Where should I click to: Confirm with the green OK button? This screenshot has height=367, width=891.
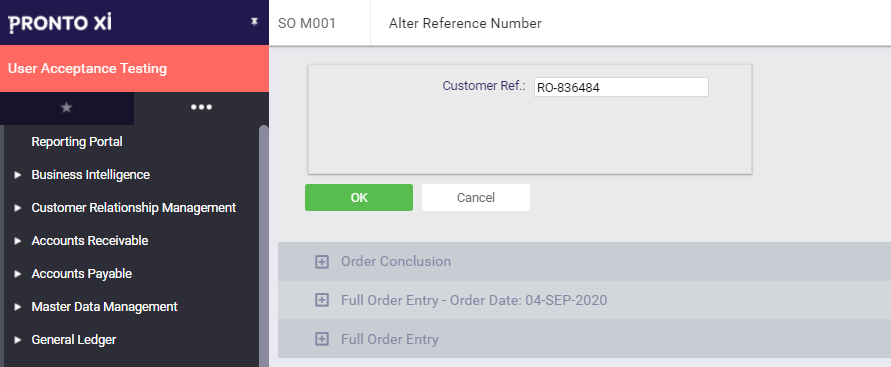[359, 197]
